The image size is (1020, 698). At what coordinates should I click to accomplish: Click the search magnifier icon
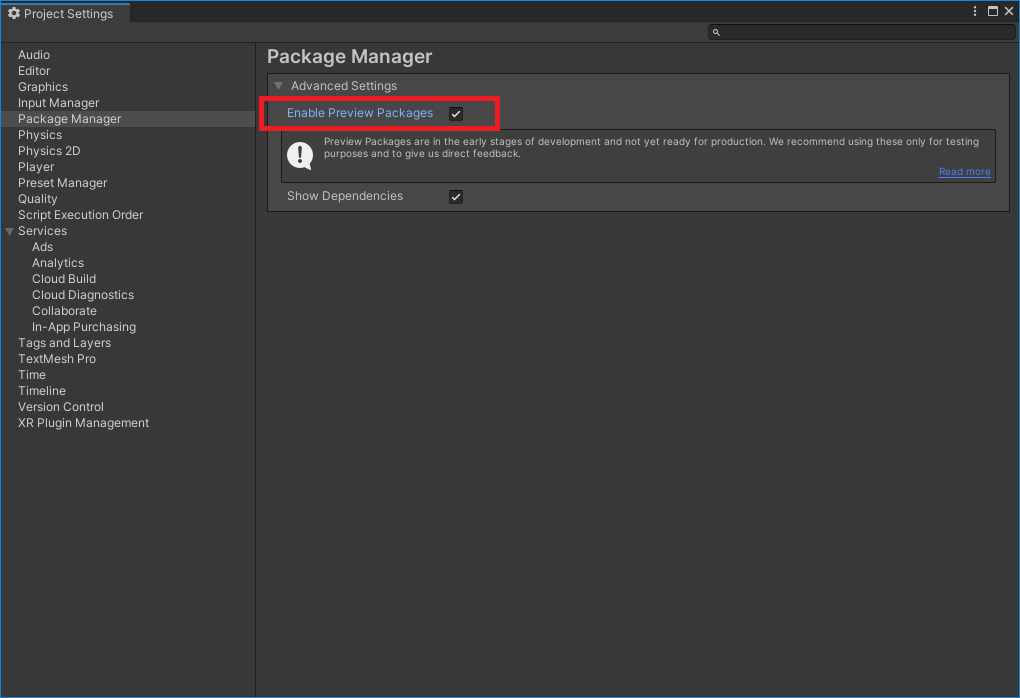716,32
